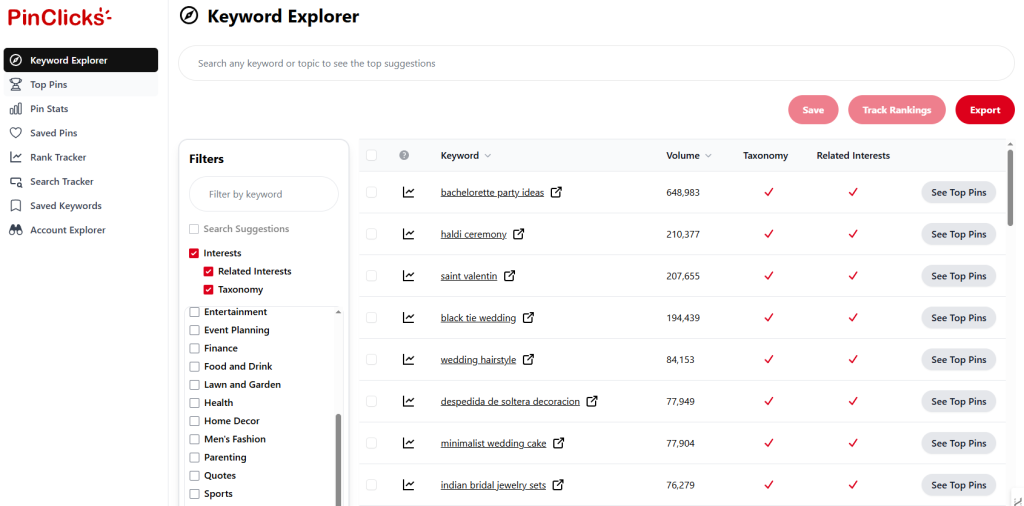
Task: Open Rank Tracker in the sidebar
Action: (x=80, y=157)
